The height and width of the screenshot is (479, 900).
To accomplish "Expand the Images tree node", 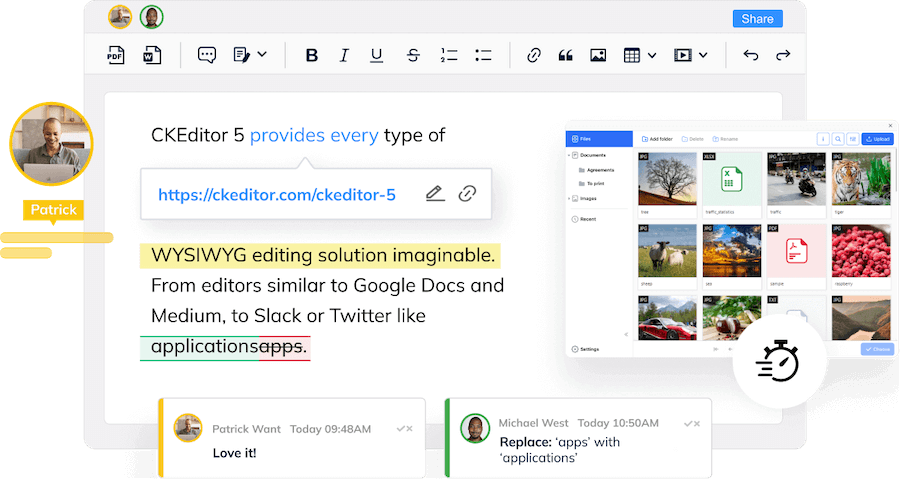I will click(x=569, y=198).
